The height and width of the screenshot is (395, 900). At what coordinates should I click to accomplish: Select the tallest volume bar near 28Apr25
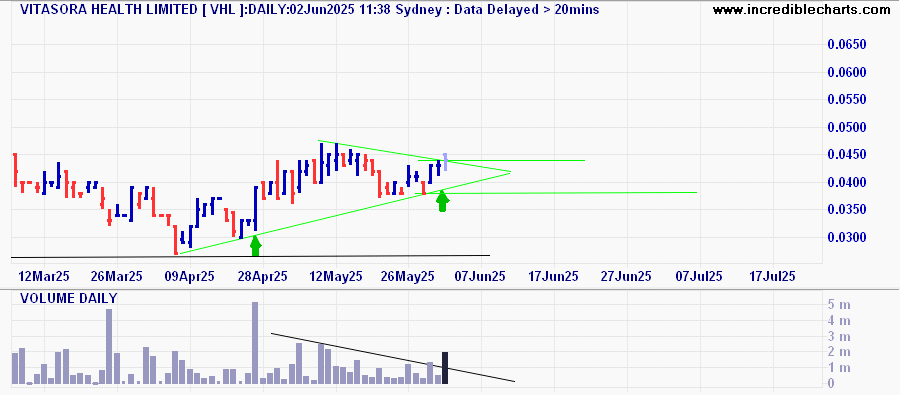[x=255, y=343]
